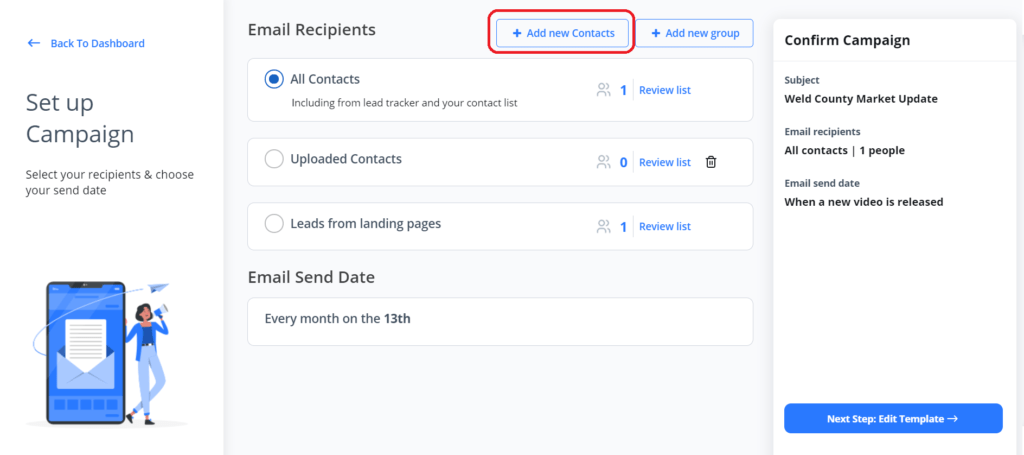Viewport: 1024px width, 455px height.
Task: Click the All Contacts count number
Action: (623, 90)
